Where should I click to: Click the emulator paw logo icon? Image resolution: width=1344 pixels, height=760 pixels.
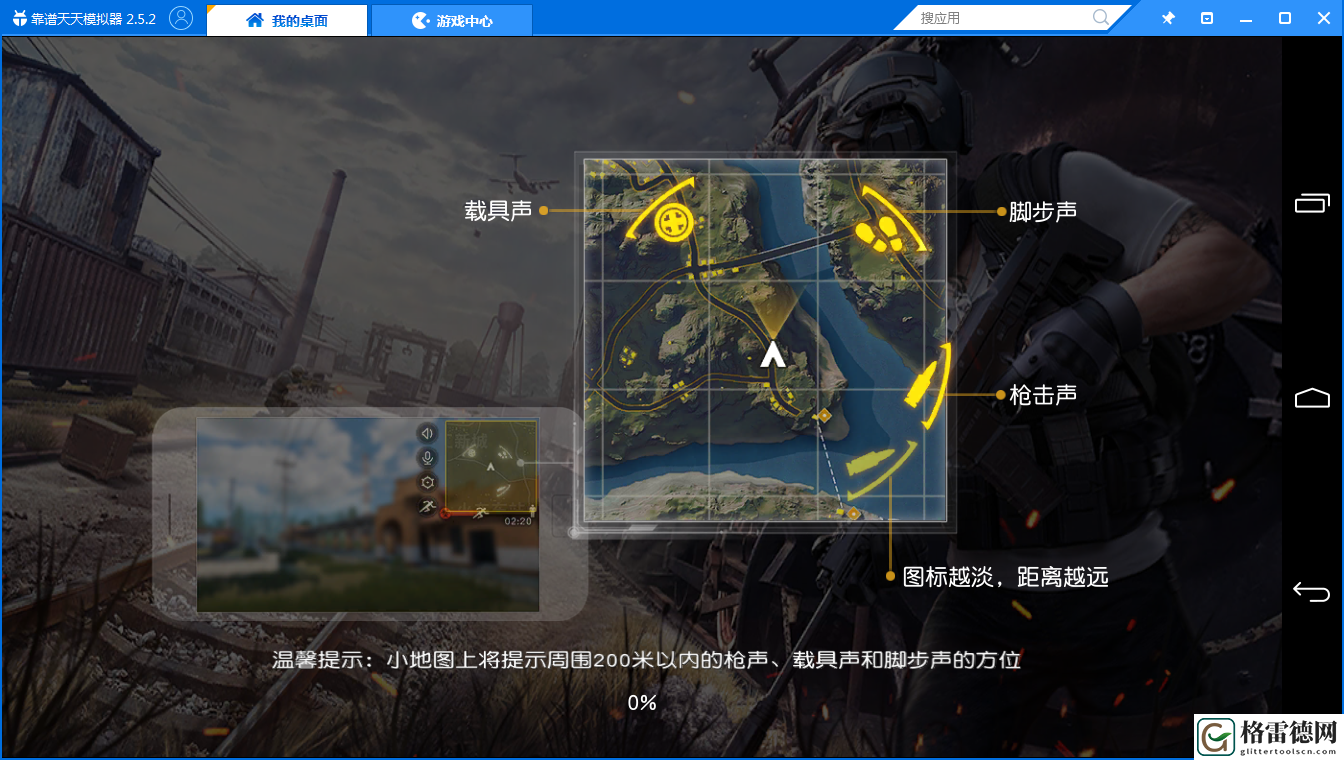(x=19, y=19)
